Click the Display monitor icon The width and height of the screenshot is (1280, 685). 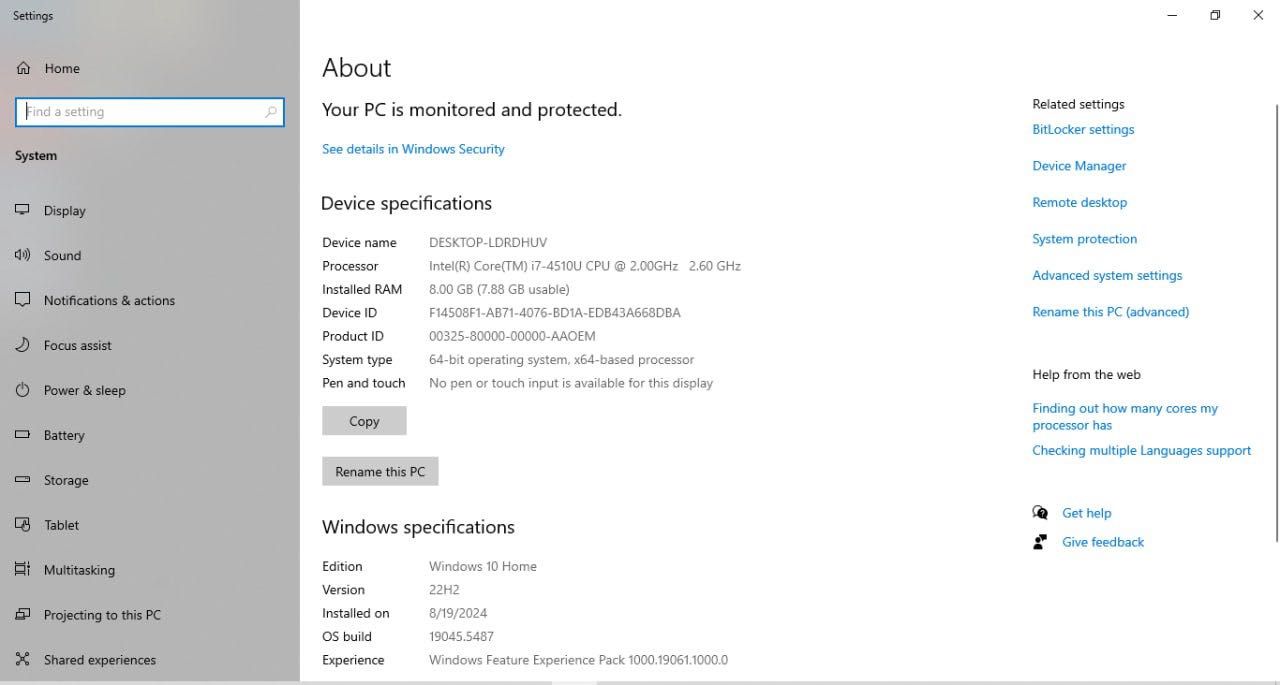tap(23, 210)
